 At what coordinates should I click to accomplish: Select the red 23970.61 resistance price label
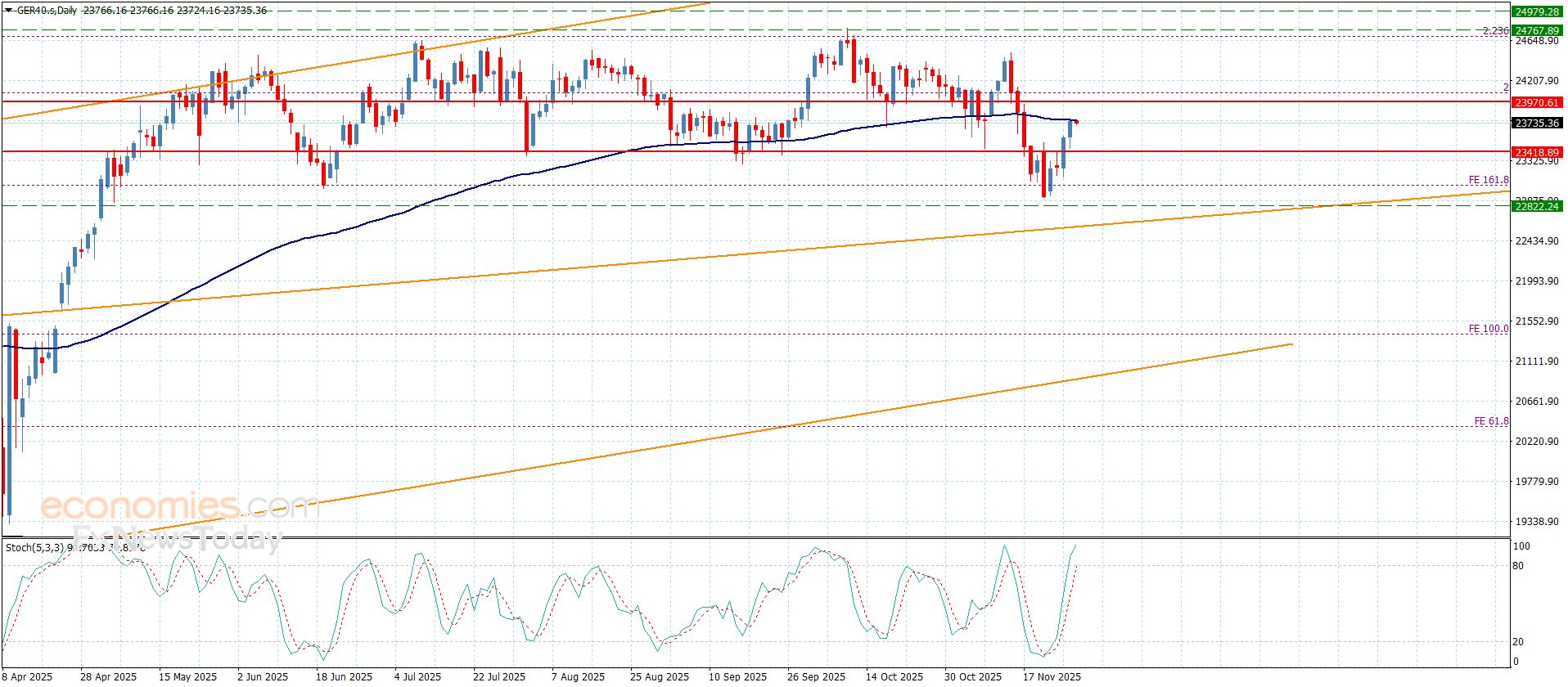click(x=1538, y=103)
